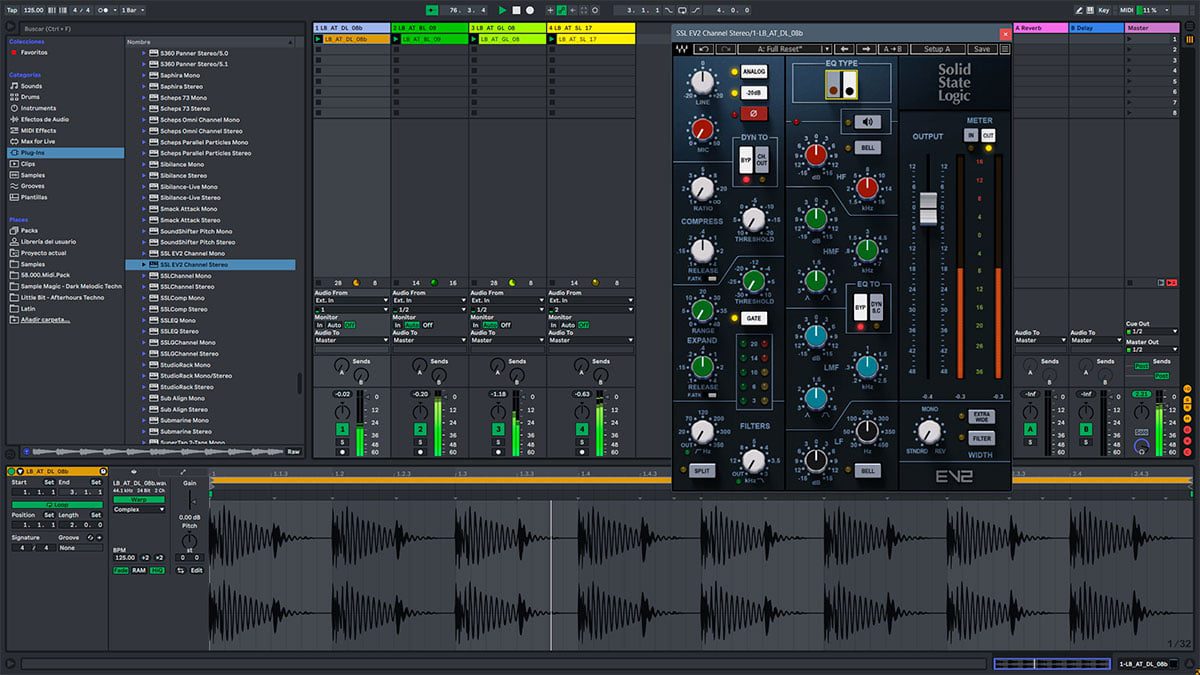Click the browser list scrollbar
This screenshot has width=1200, height=675.
pos(299,384)
